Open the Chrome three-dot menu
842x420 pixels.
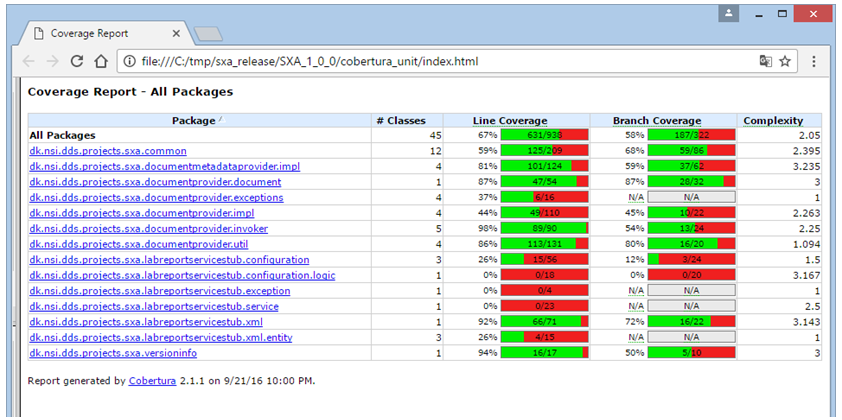[813, 61]
